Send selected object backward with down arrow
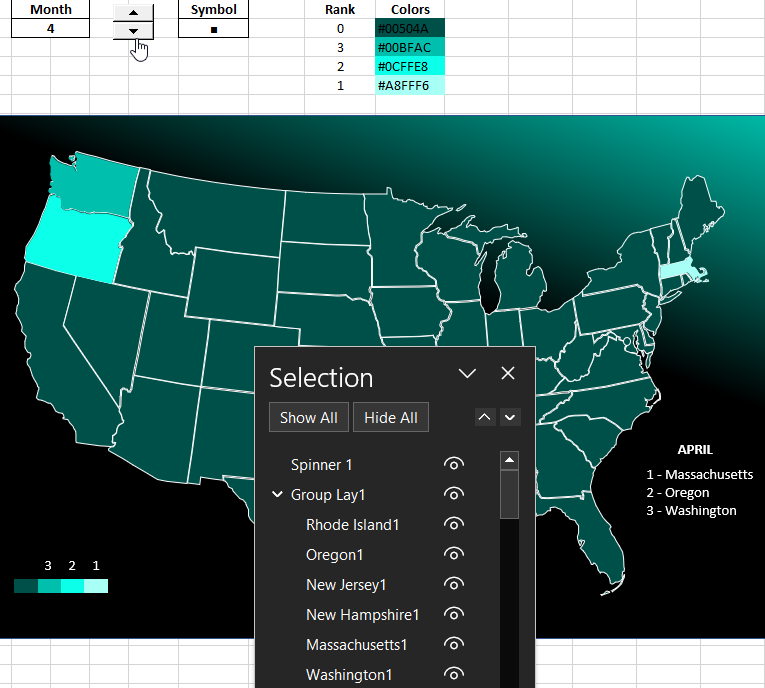This screenshot has height=688, width=765. pos(510,417)
